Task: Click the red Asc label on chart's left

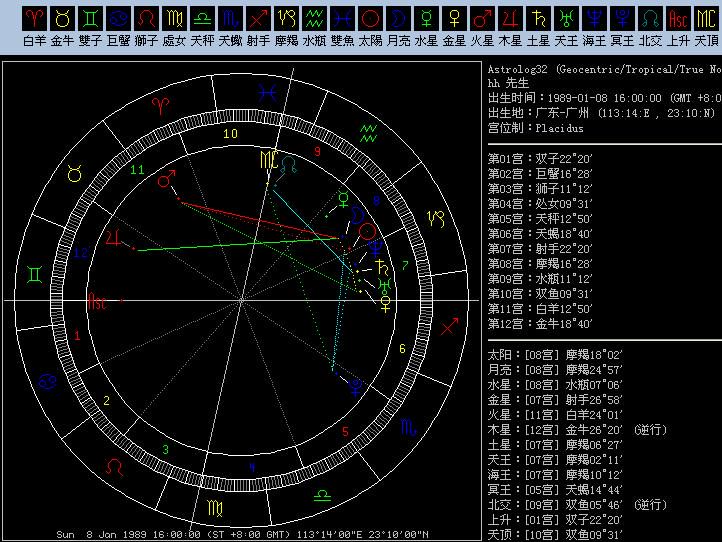Action: (97, 300)
